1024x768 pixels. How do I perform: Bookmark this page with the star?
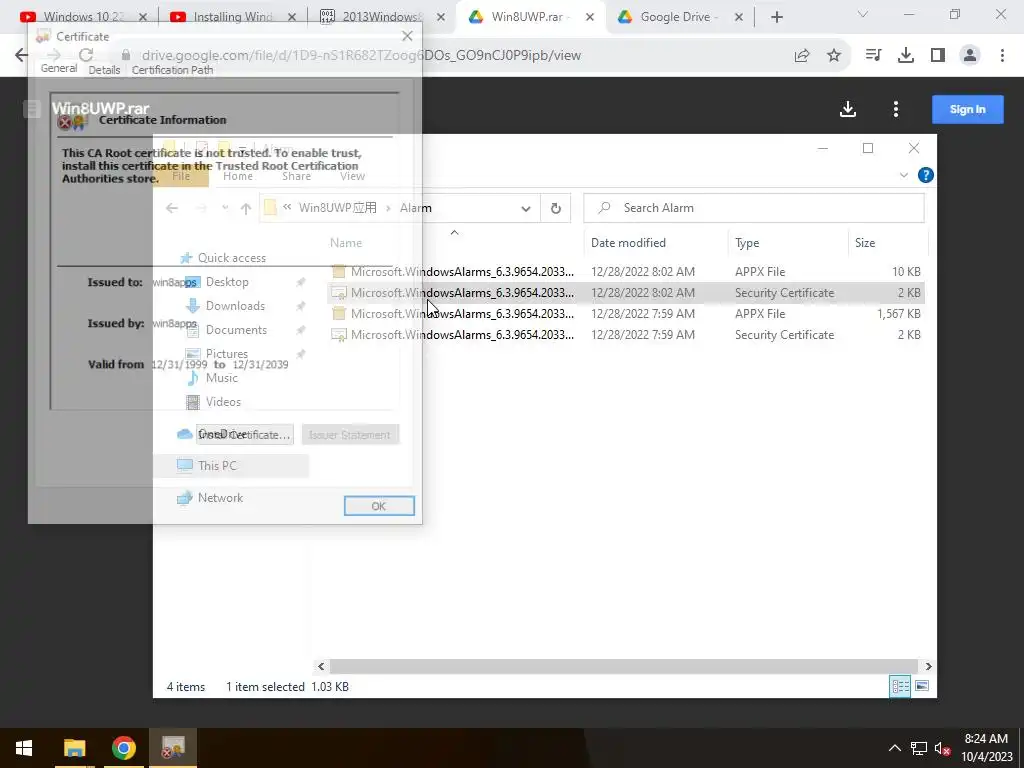point(834,56)
